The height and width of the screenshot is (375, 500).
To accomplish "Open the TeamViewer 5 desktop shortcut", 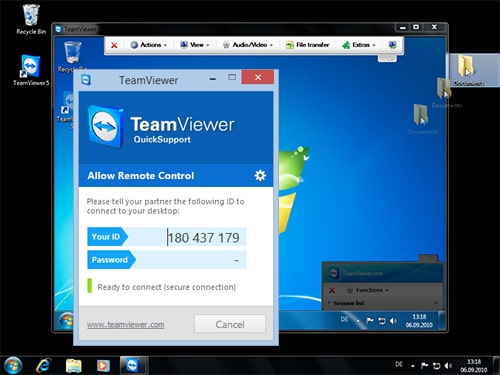I will pos(31,70).
